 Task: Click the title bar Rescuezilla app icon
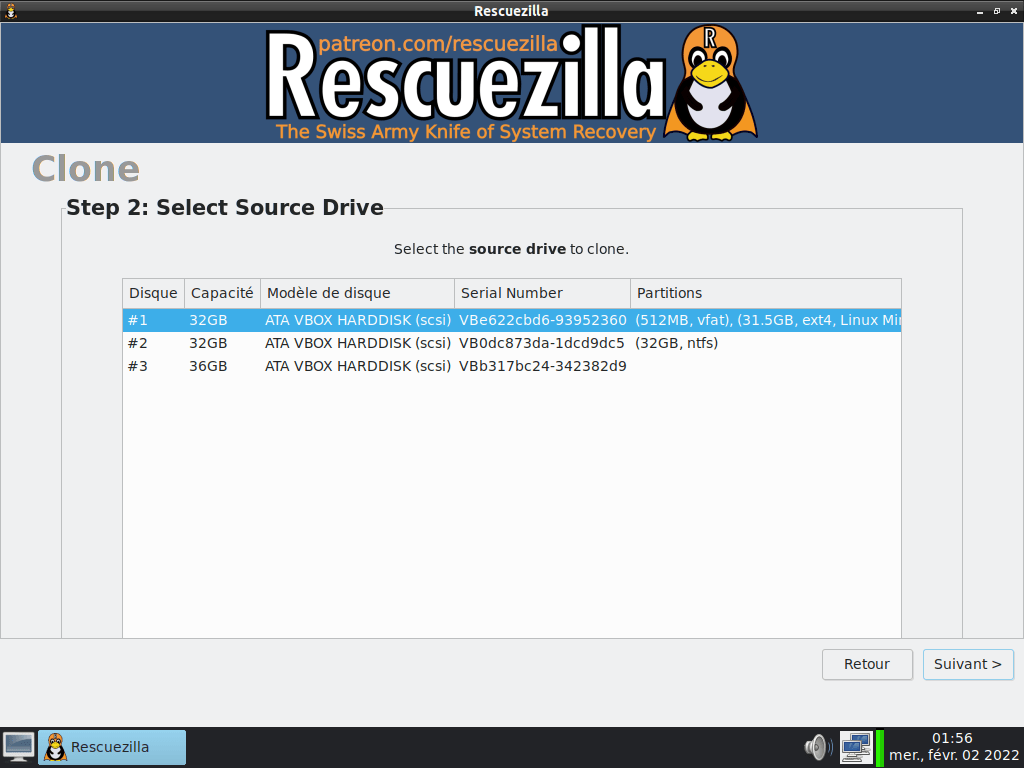point(11,11)
